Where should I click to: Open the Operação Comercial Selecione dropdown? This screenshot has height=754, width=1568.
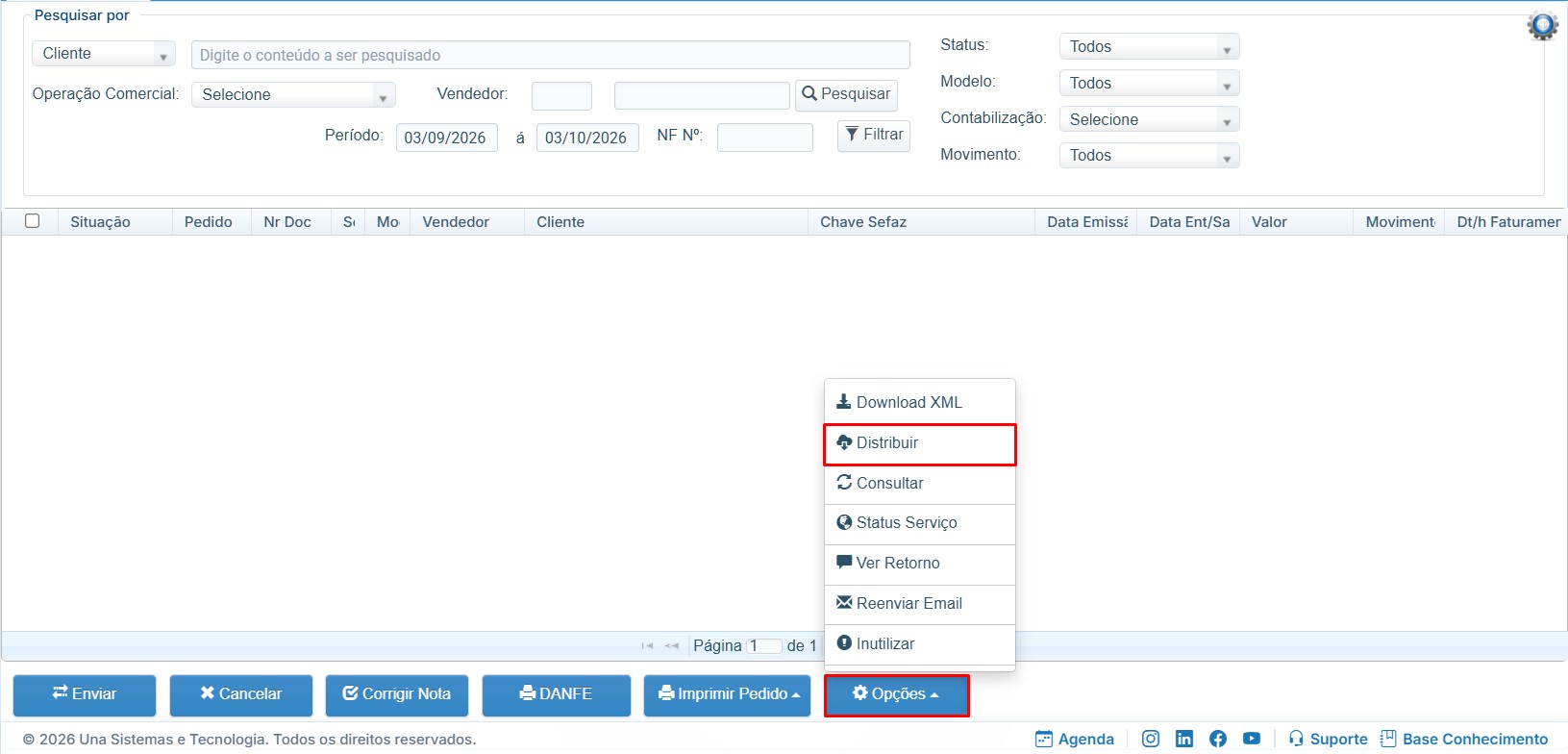(293, 94)
